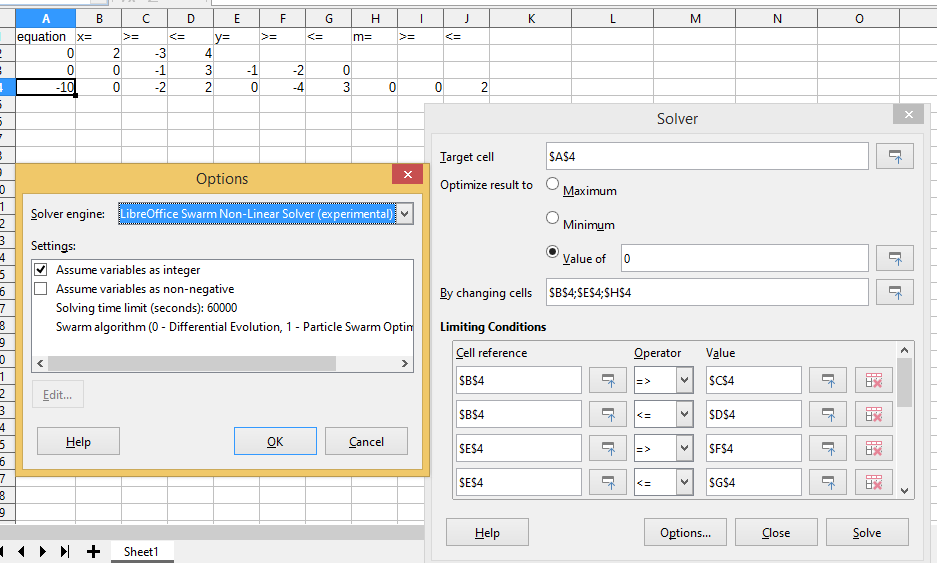Click shrink icon beside Target cell field
Screen dimensions: 937x563
pyautogui.click(x=895, y=157)
